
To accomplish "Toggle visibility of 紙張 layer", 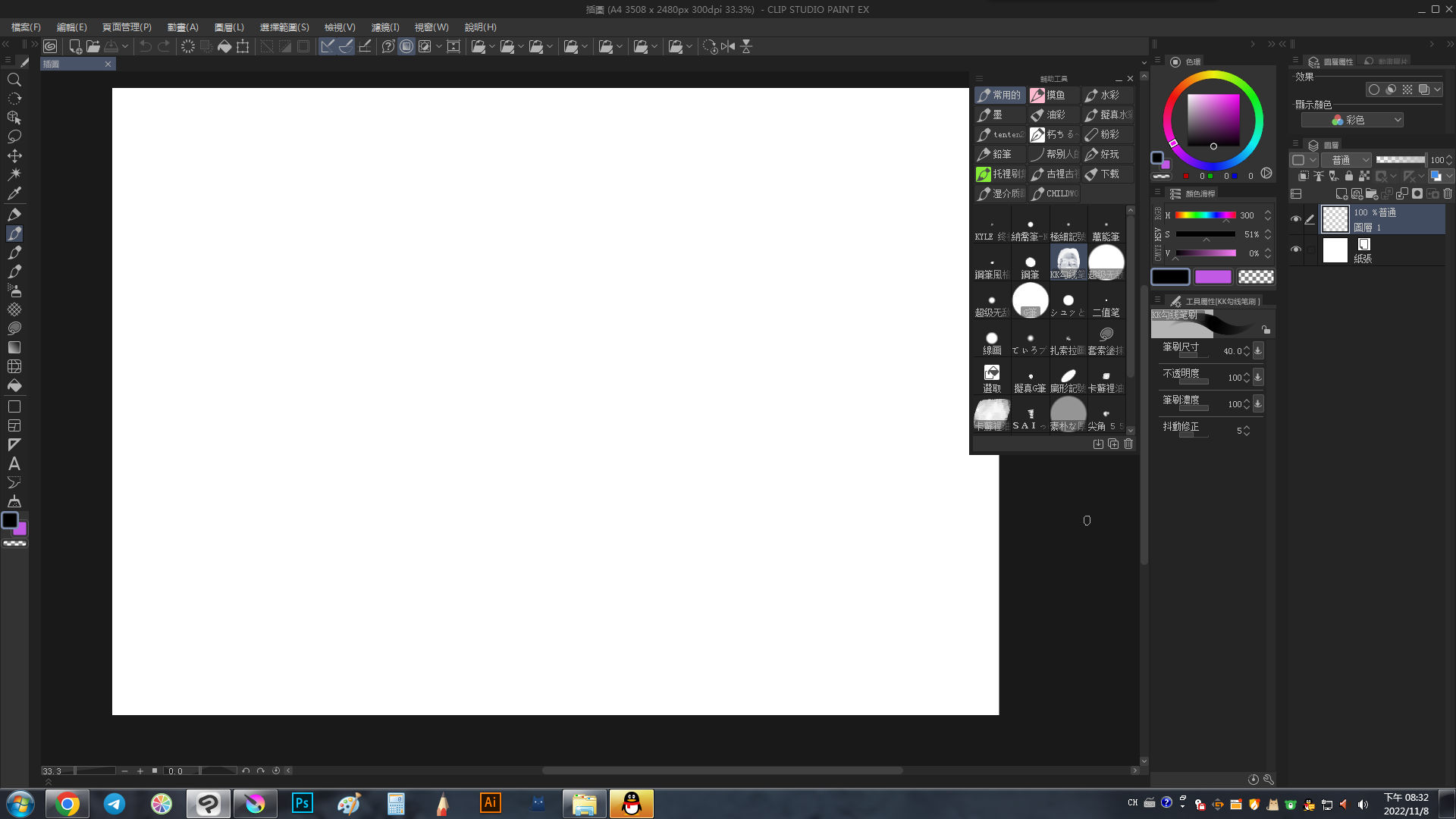I will tap(1296, 249).
